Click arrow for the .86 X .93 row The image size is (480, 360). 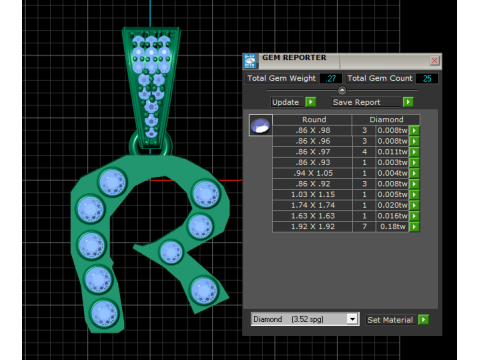point(414,163)
